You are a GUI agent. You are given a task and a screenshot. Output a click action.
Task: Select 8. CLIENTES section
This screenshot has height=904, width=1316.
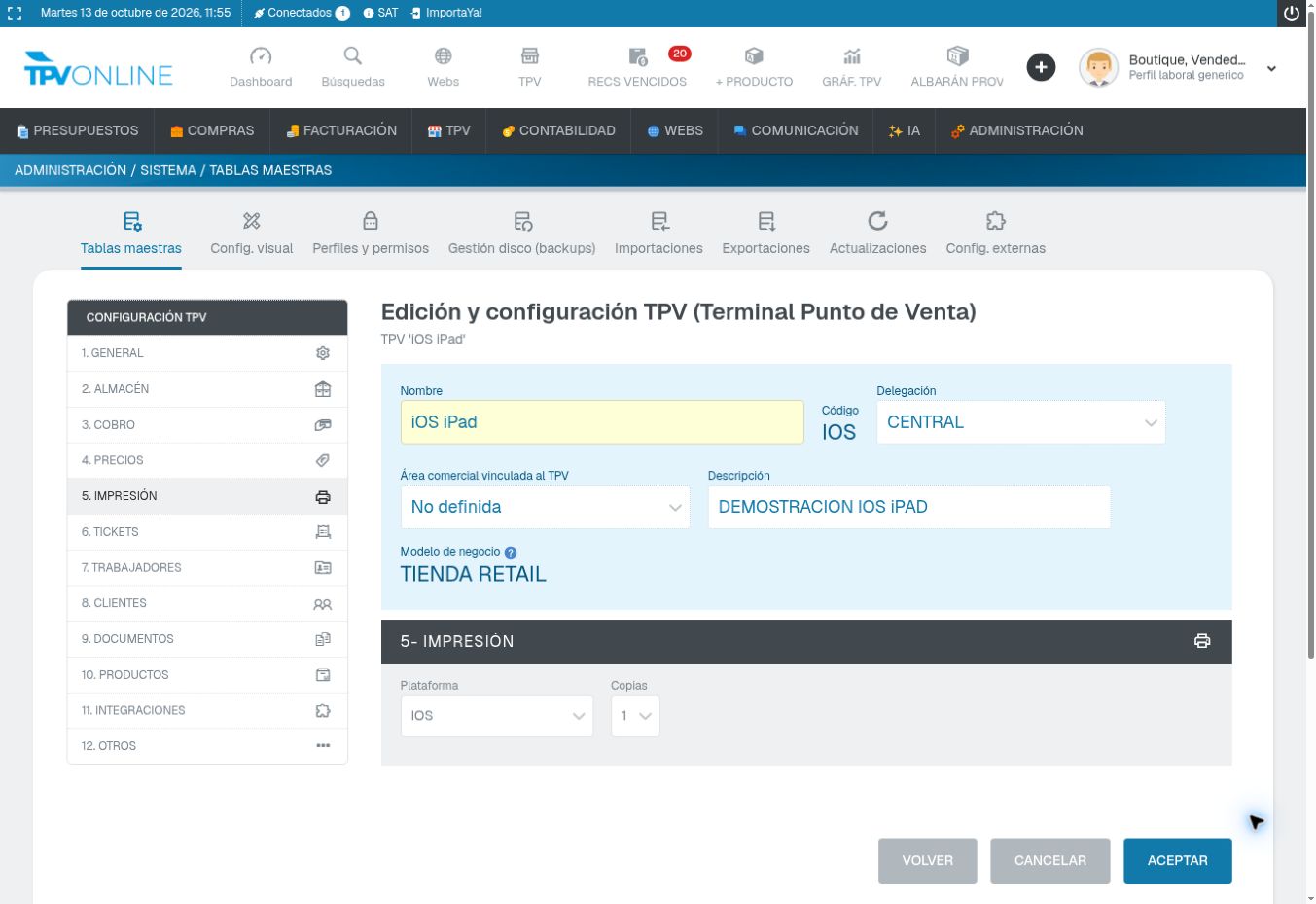tap(207, 603)
